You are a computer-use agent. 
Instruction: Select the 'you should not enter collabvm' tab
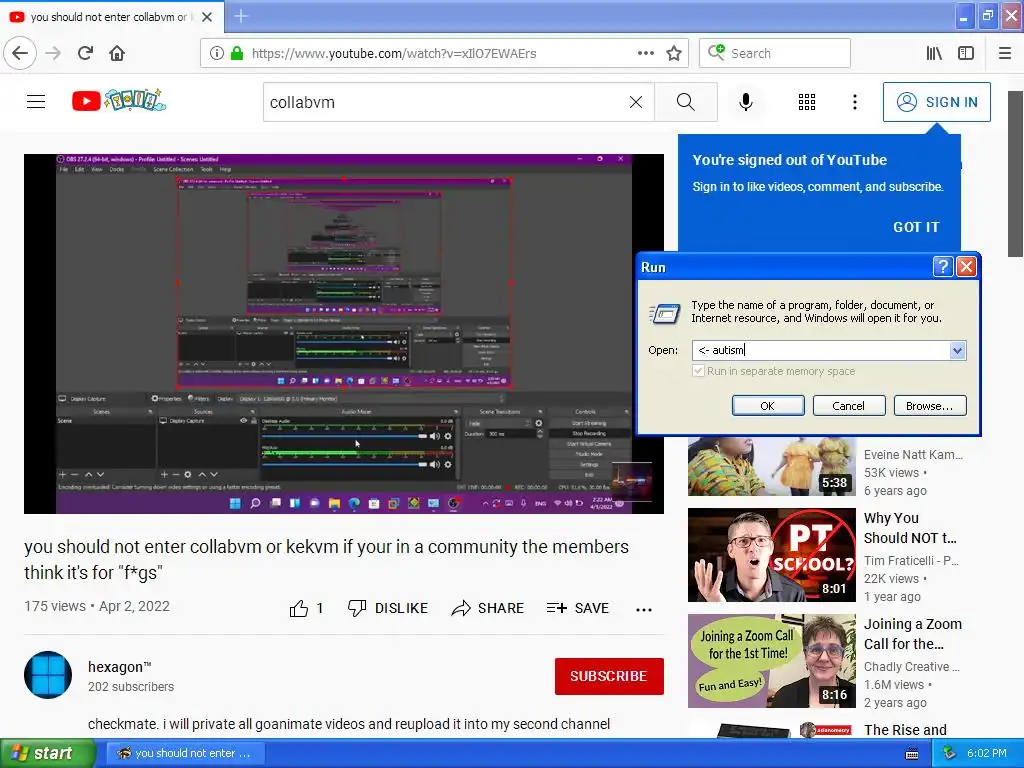109,17
